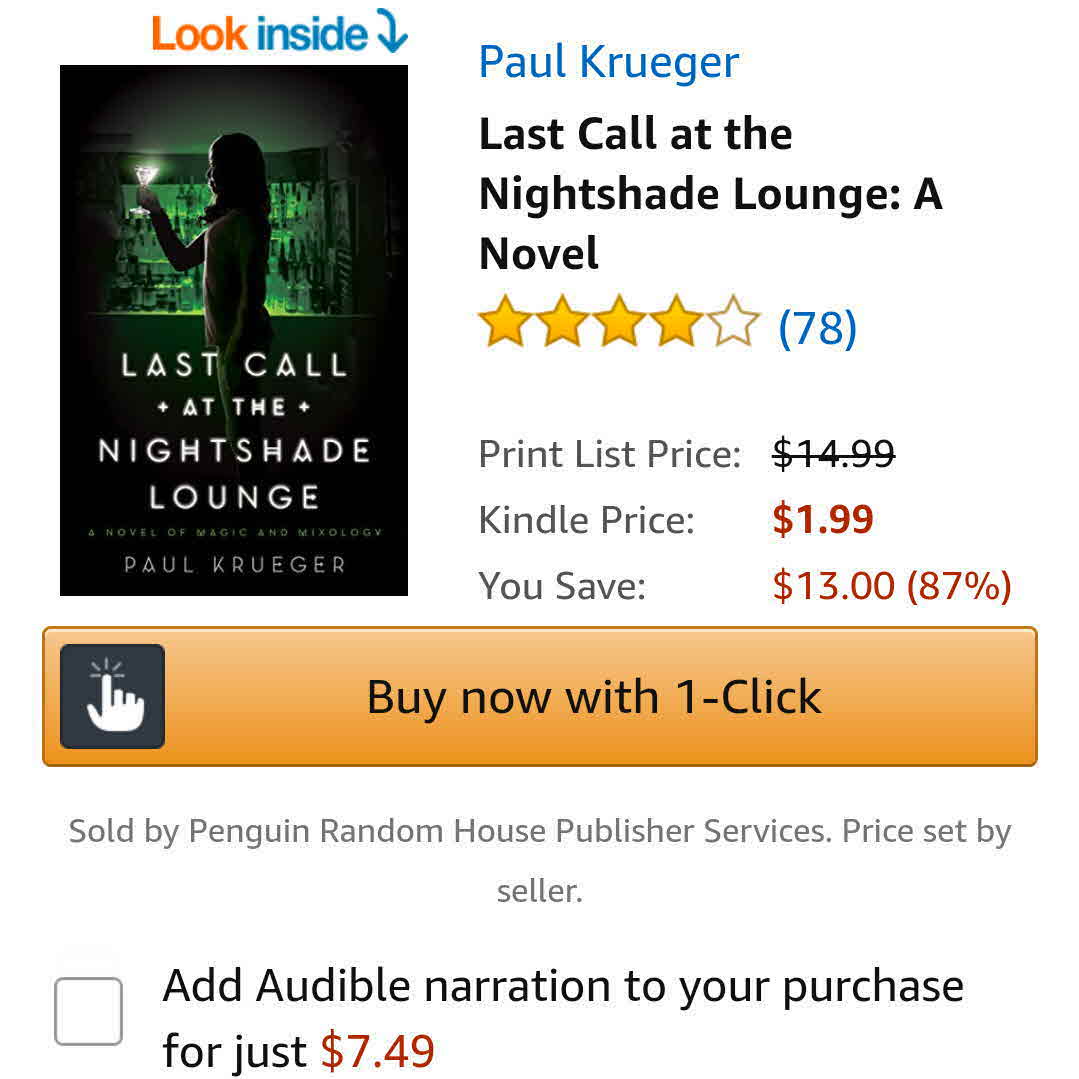Click the $7.49 Audible narration price
1079x1079 pixels.
(378, 1051)
